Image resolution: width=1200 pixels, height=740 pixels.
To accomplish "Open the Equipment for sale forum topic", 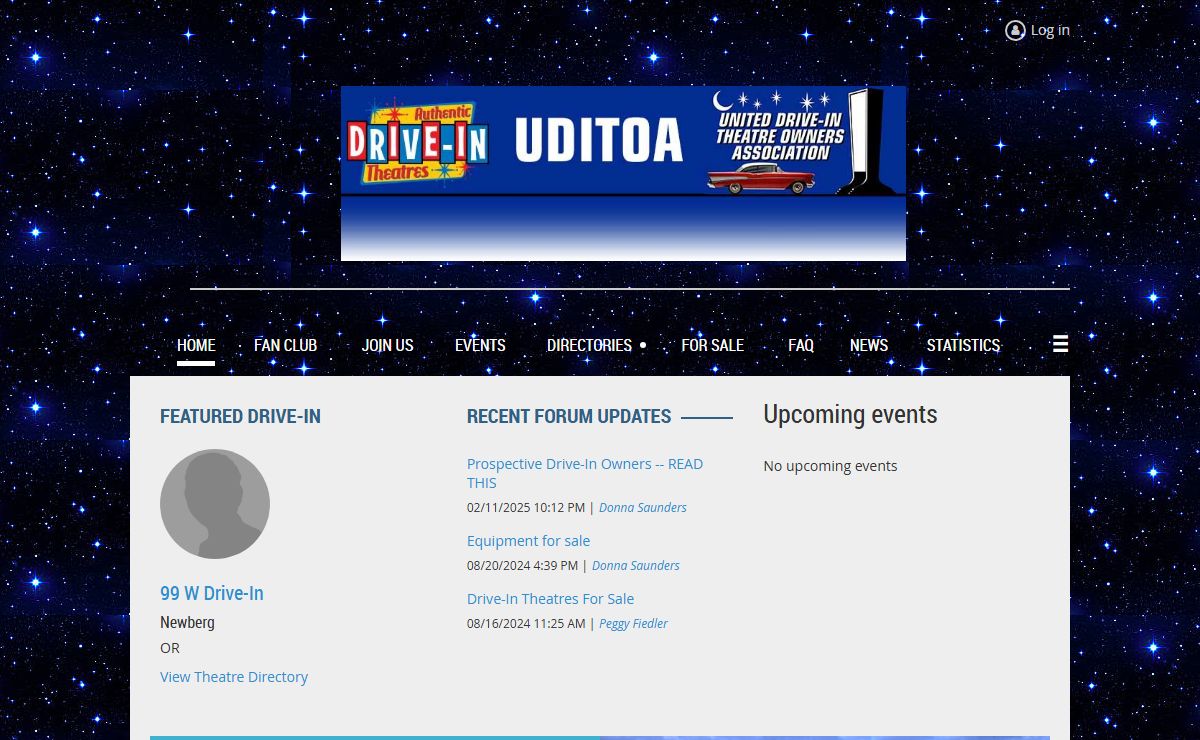I will point(528,541).
